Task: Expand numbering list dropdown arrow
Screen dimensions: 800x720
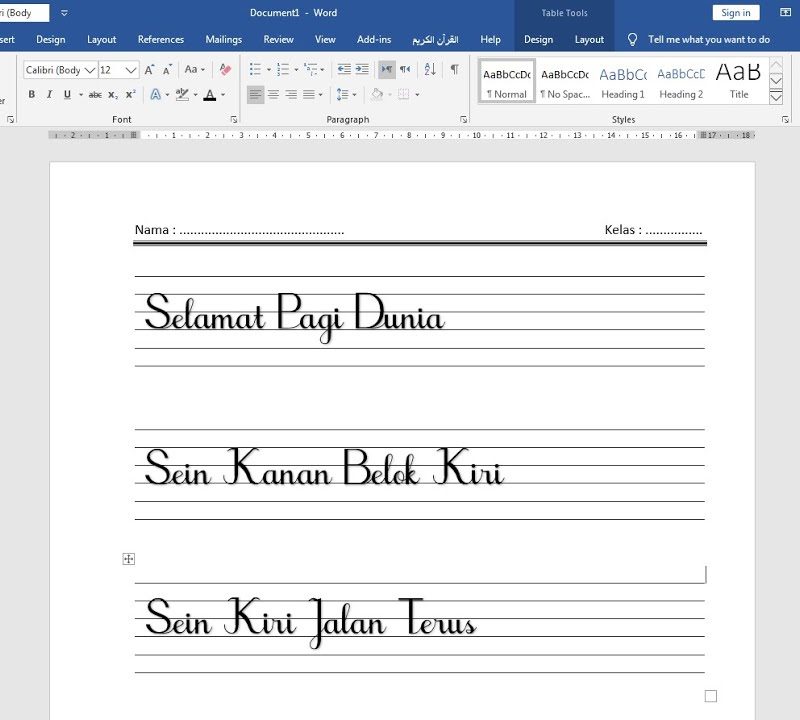Action: [296, 69]
